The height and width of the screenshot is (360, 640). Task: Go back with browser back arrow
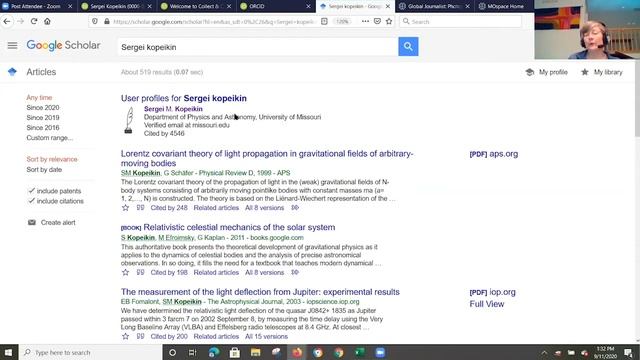point(7,21)
